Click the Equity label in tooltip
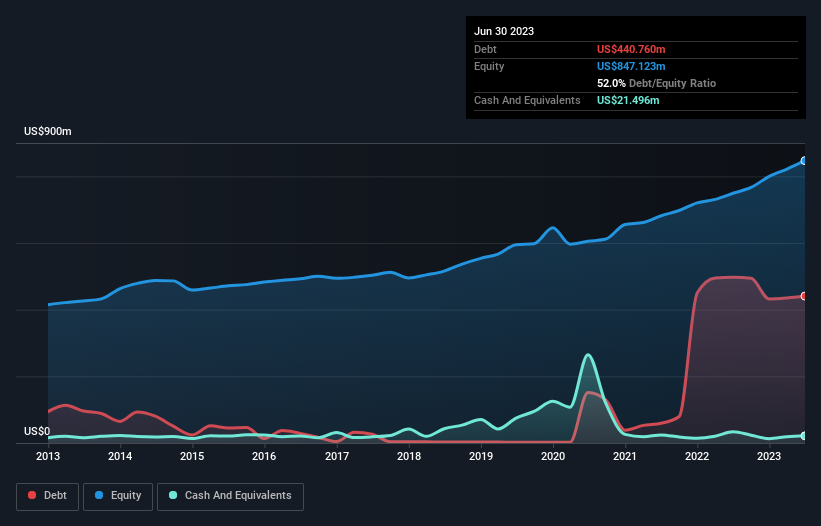This screenshot has width=821, height=526. pos(489,66)
